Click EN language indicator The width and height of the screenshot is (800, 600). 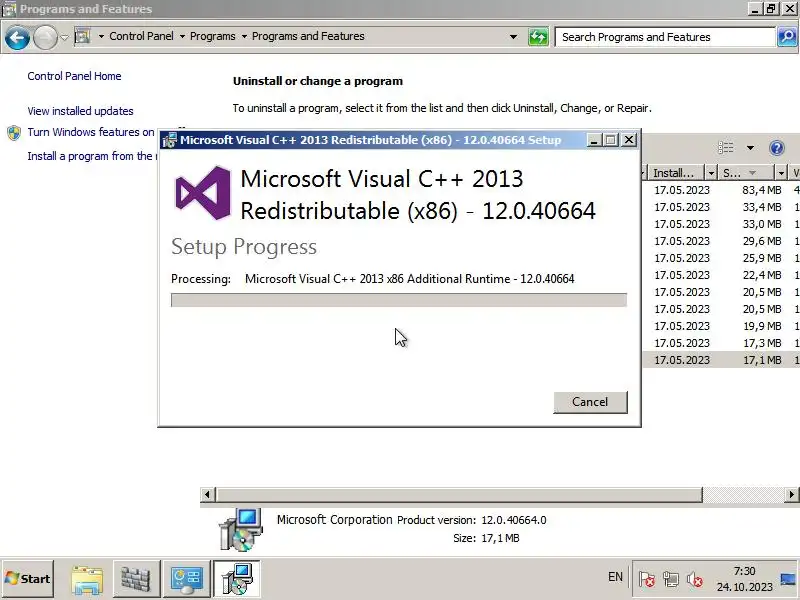(x=615, y=577)
